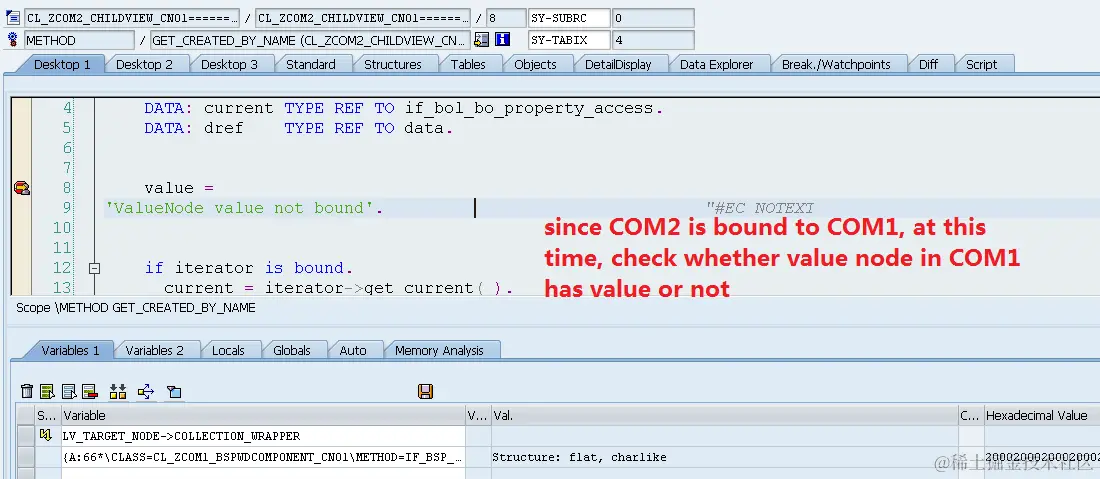Click the navigate-to-source icon after the method name

pyautogui.click(x=481, y=40)
